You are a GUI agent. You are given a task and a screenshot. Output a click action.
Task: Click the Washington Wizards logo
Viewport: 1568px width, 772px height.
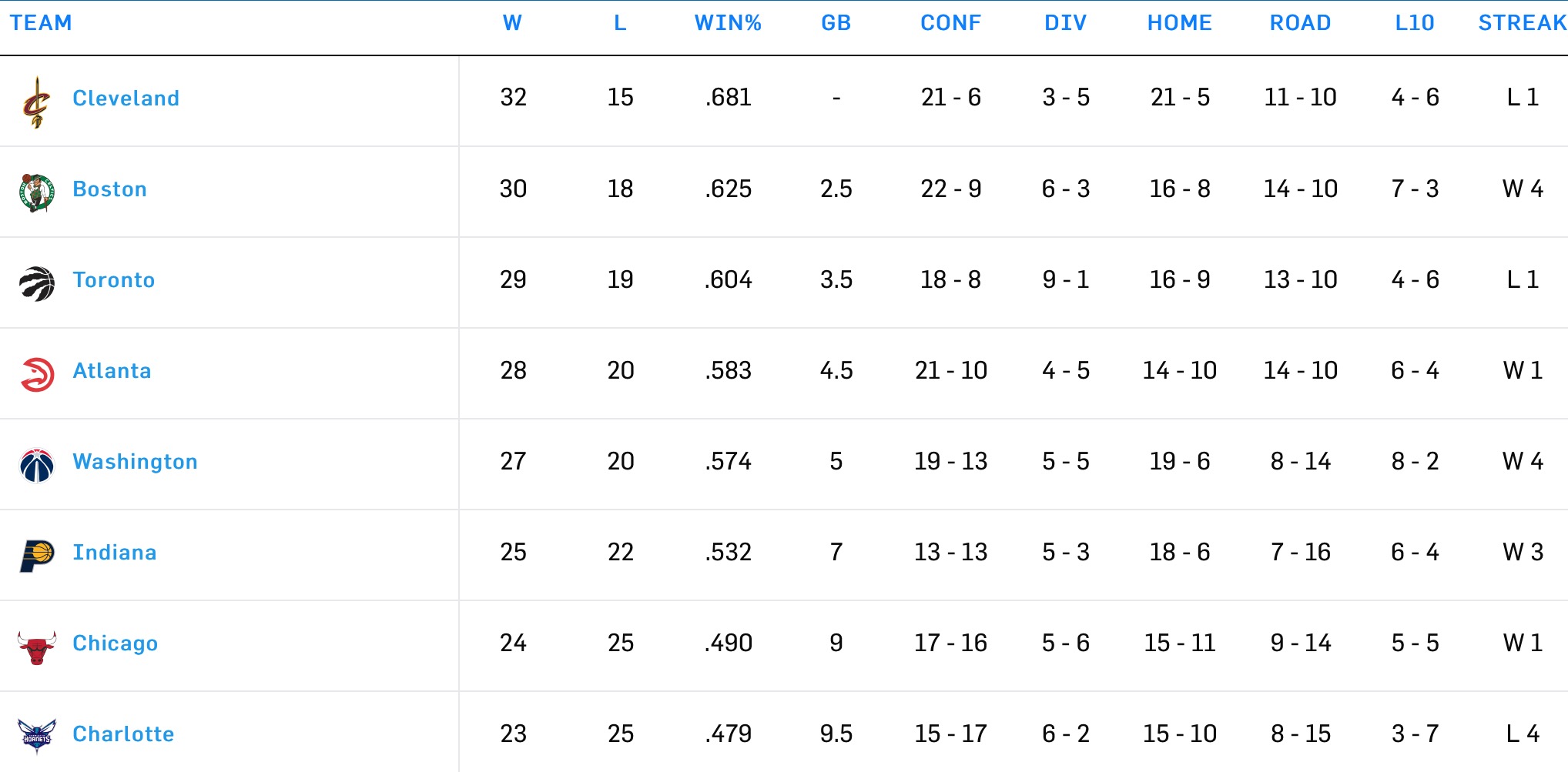point(36,465)
